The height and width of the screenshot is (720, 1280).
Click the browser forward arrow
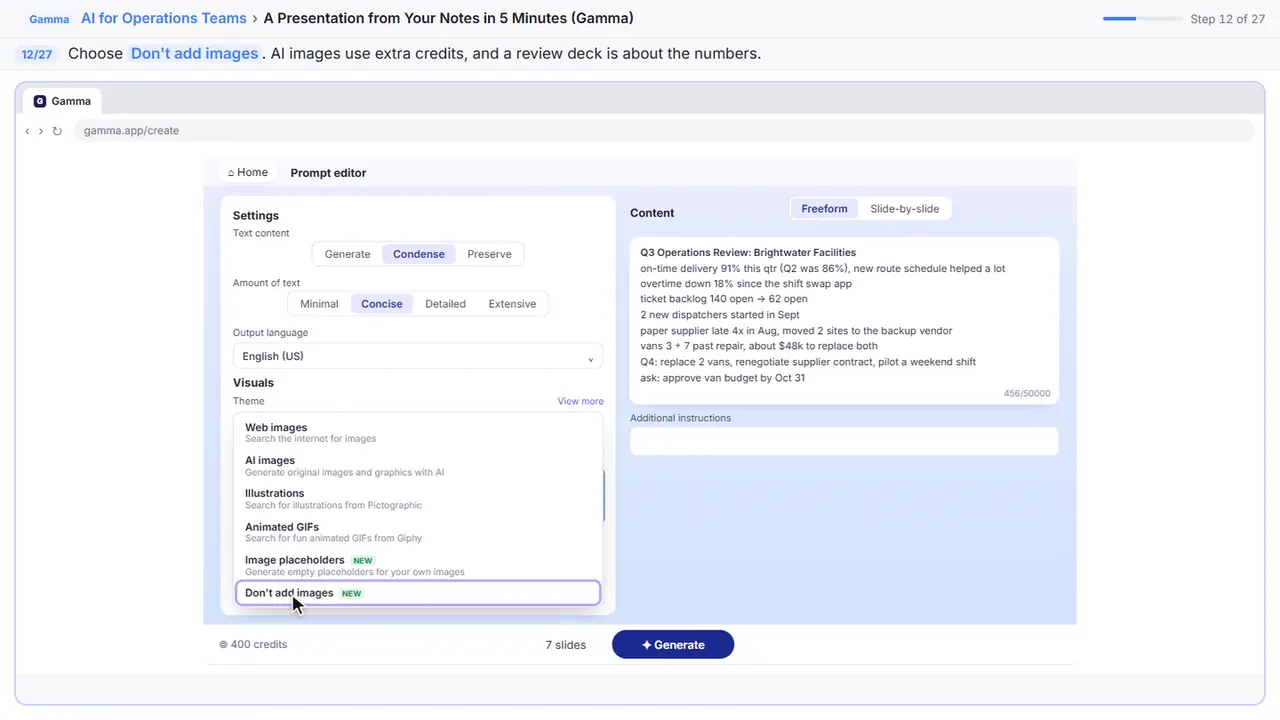click(40, 131)
